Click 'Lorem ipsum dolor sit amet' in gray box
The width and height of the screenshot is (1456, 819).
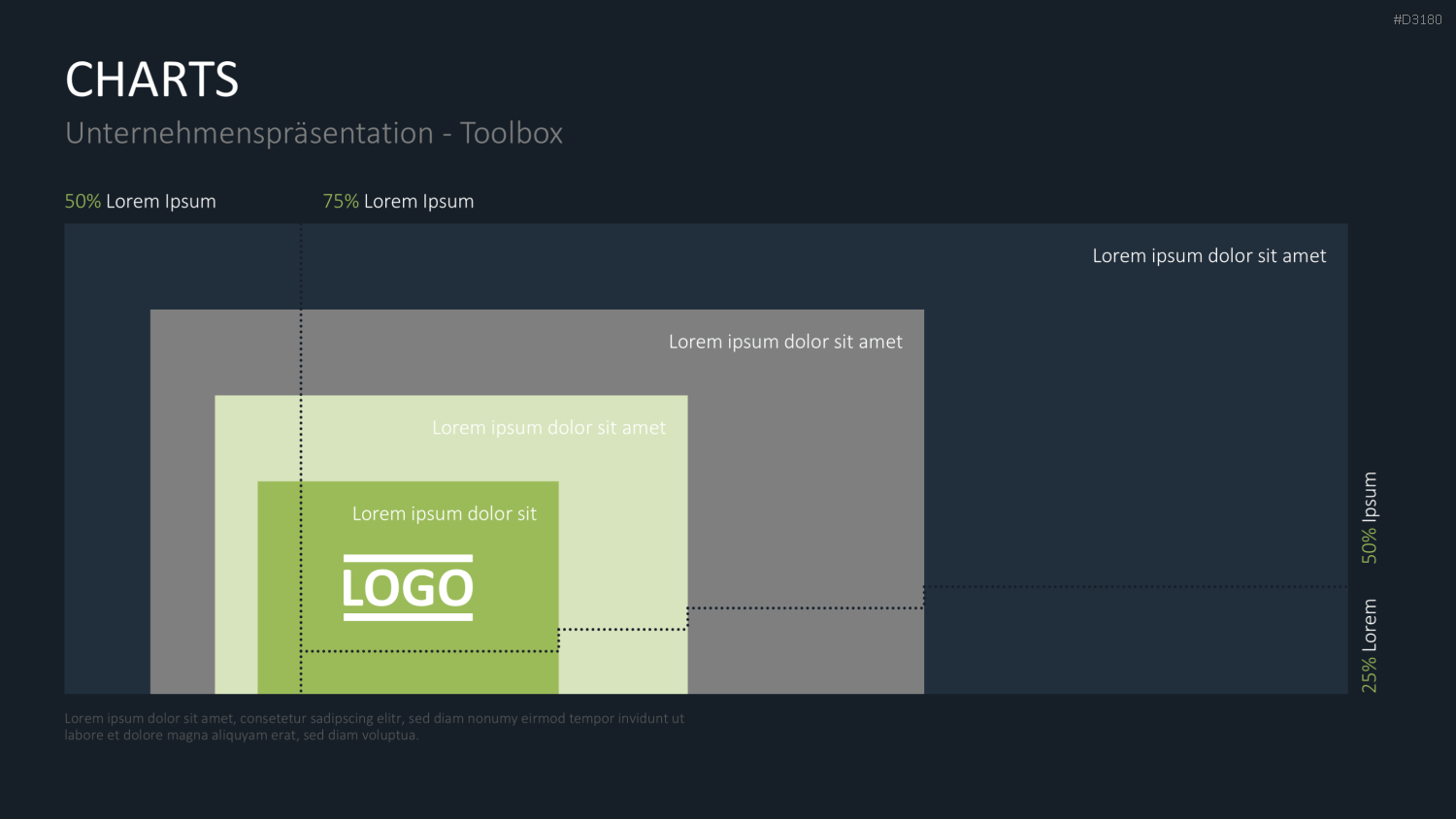pos(785,342)
